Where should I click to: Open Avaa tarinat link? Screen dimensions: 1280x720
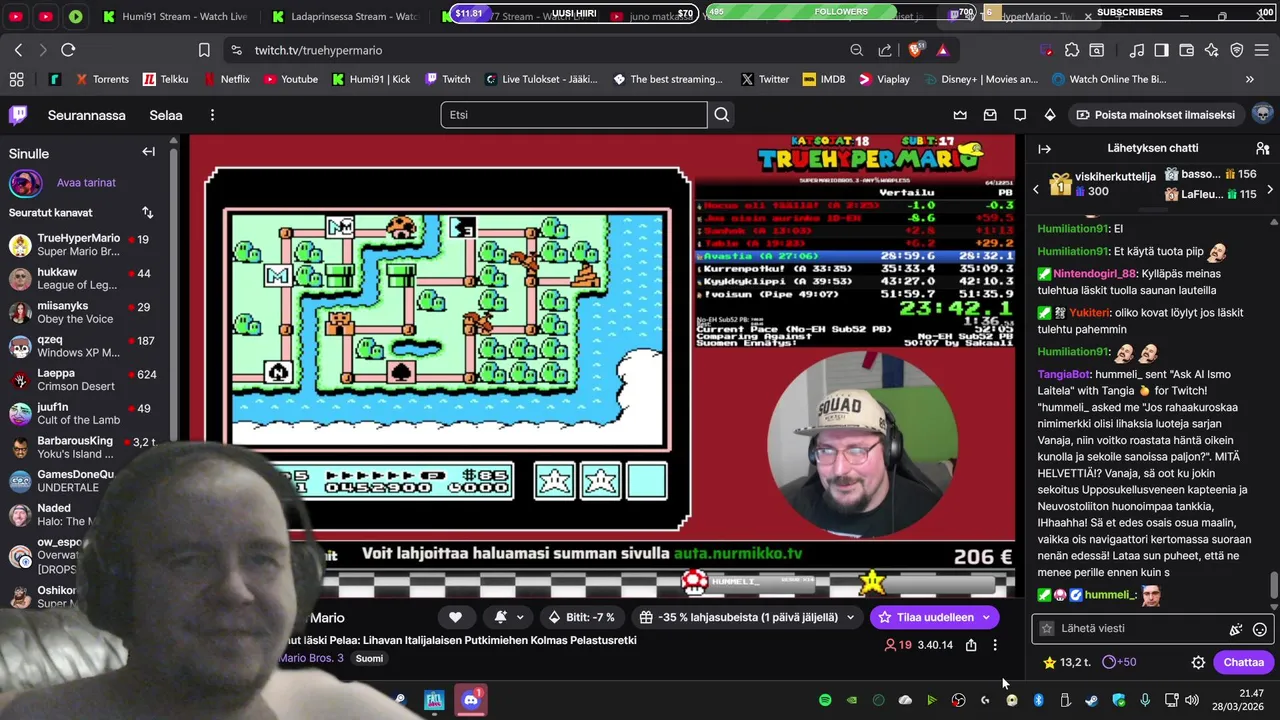tap(86, 183)
